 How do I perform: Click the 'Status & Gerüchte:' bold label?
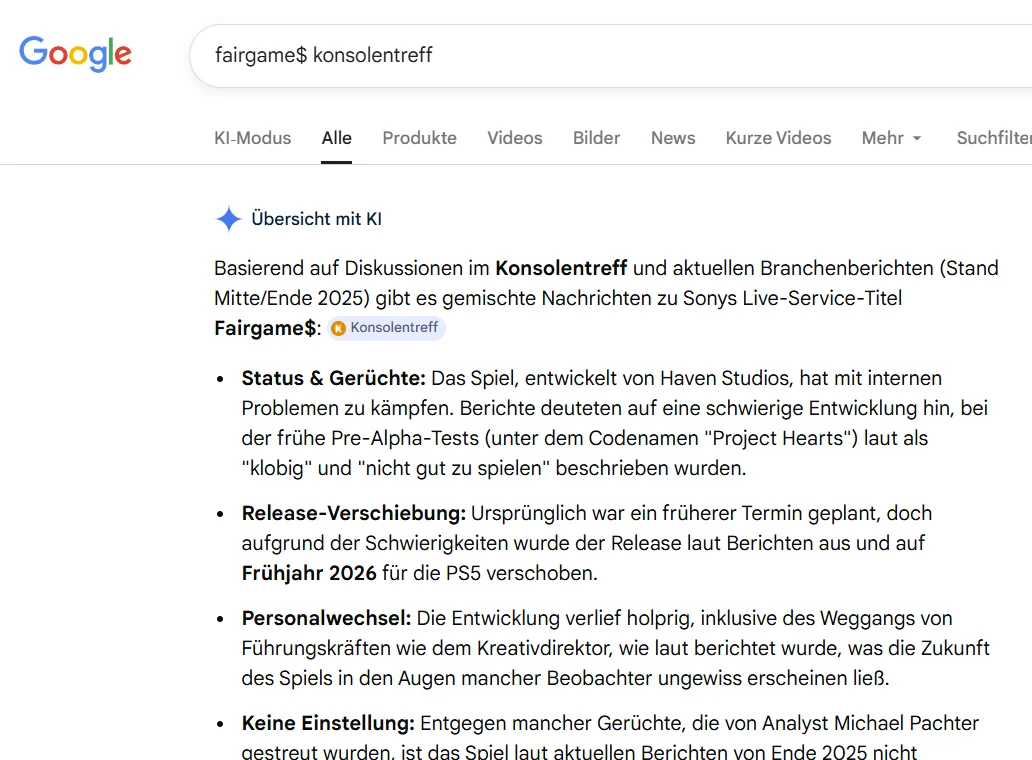tap(334, 378)
